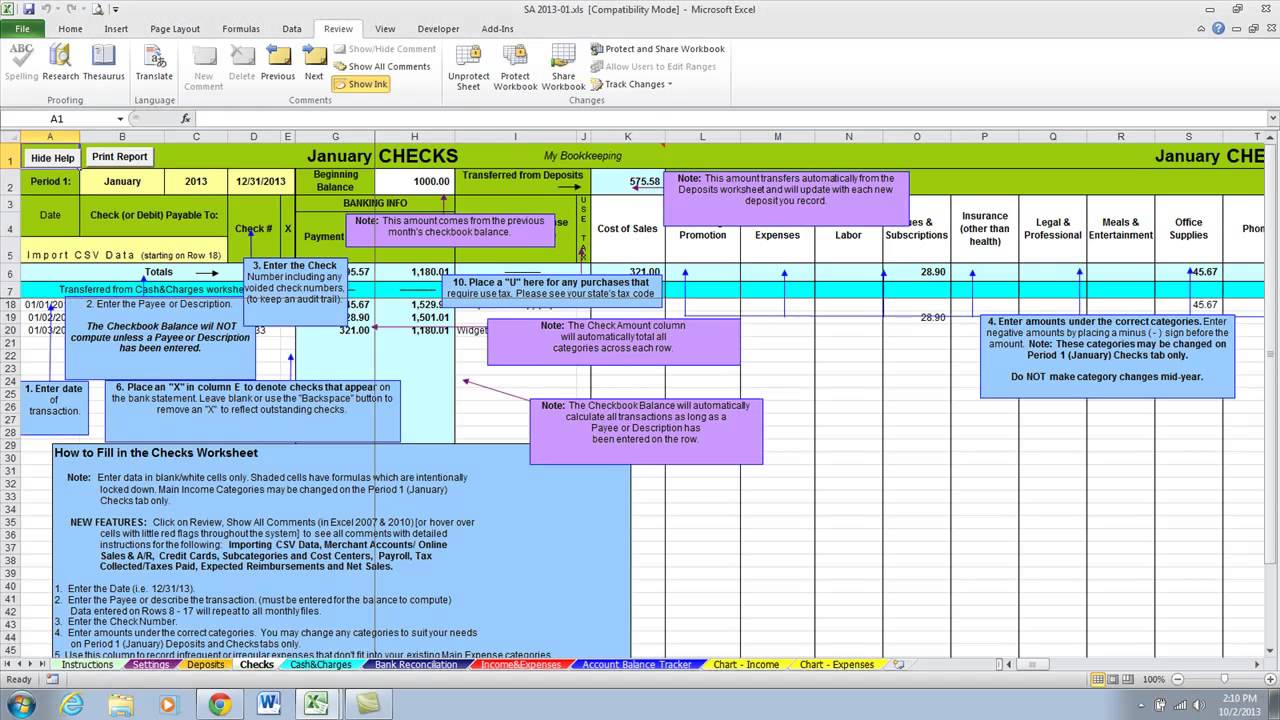Click the Print Report button

(119, 156)
